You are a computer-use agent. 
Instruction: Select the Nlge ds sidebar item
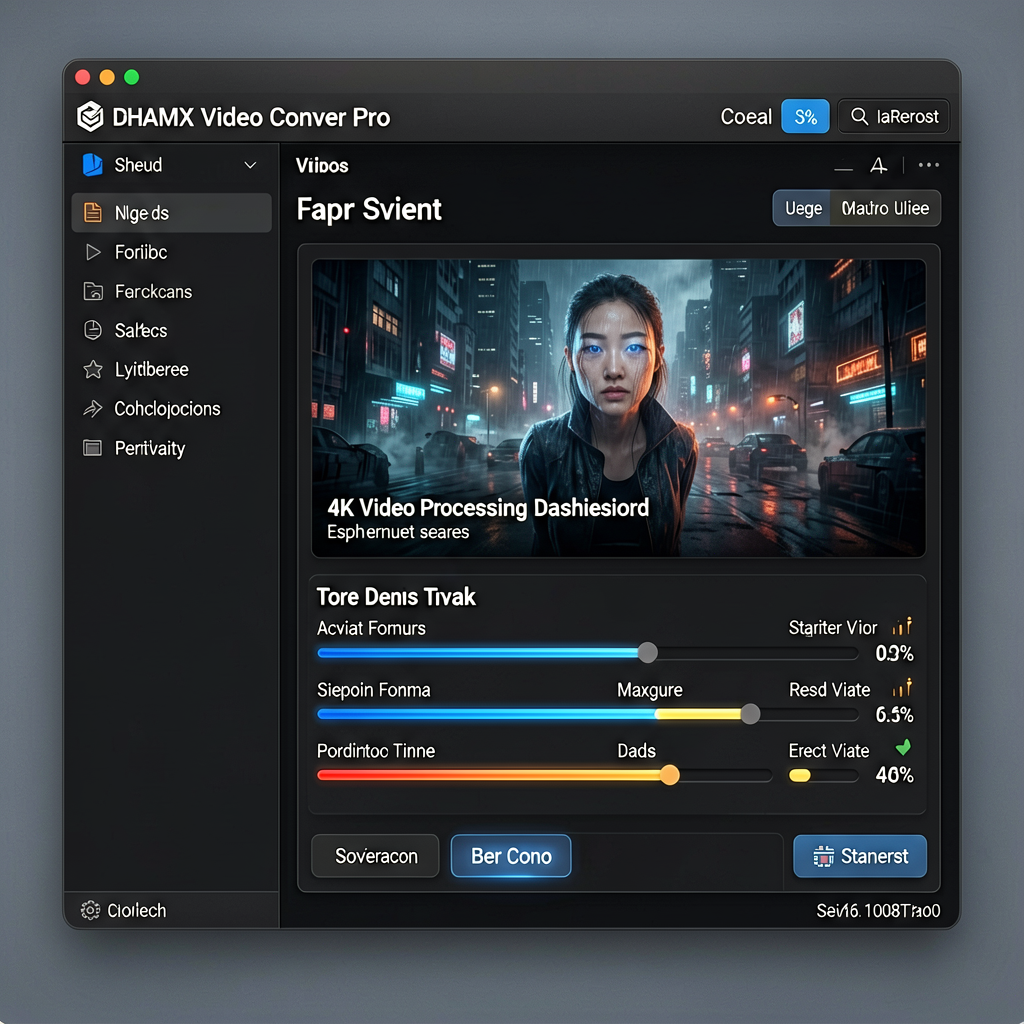click(171, 213)
